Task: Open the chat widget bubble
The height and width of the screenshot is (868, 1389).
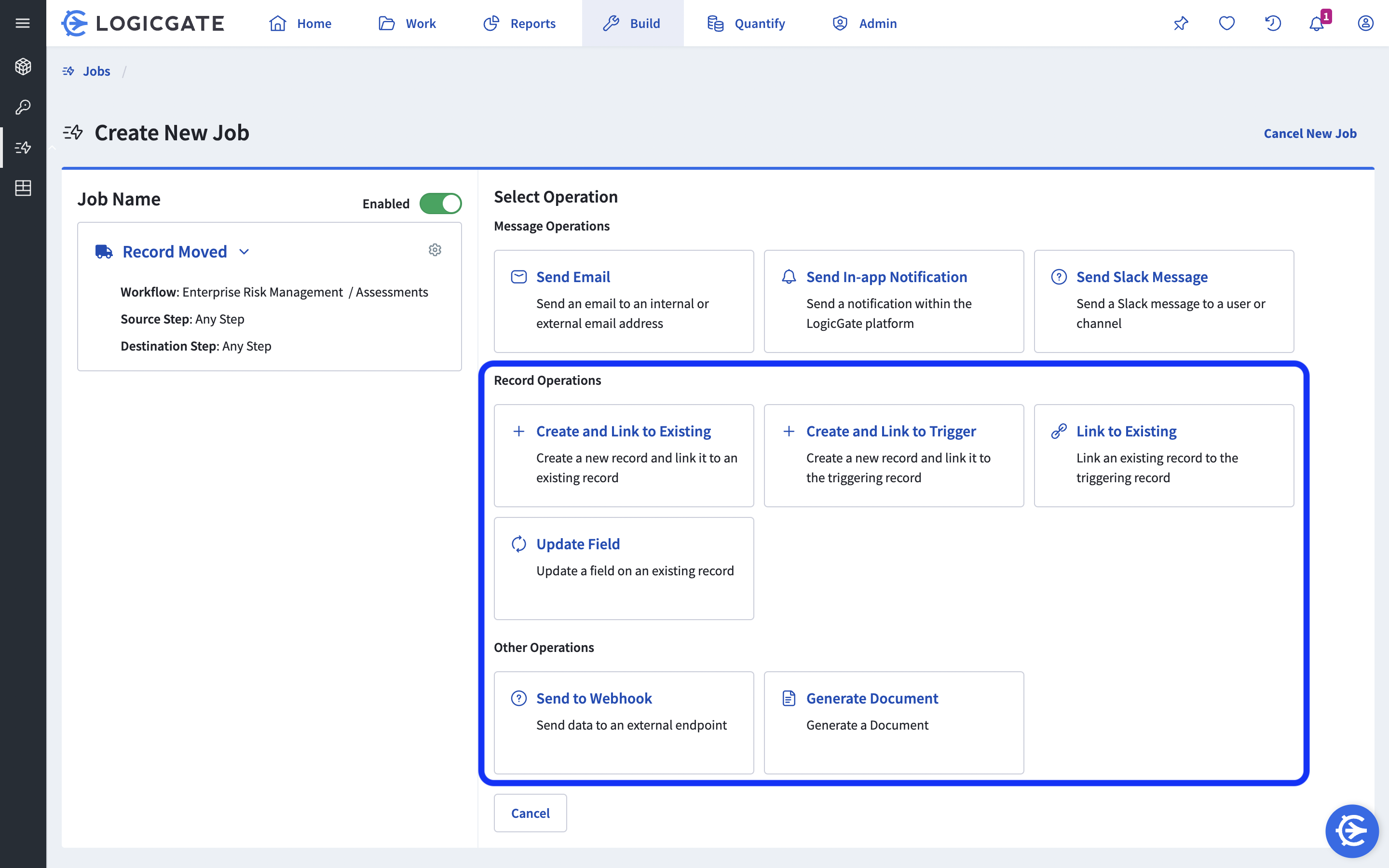Action: 1352,831
